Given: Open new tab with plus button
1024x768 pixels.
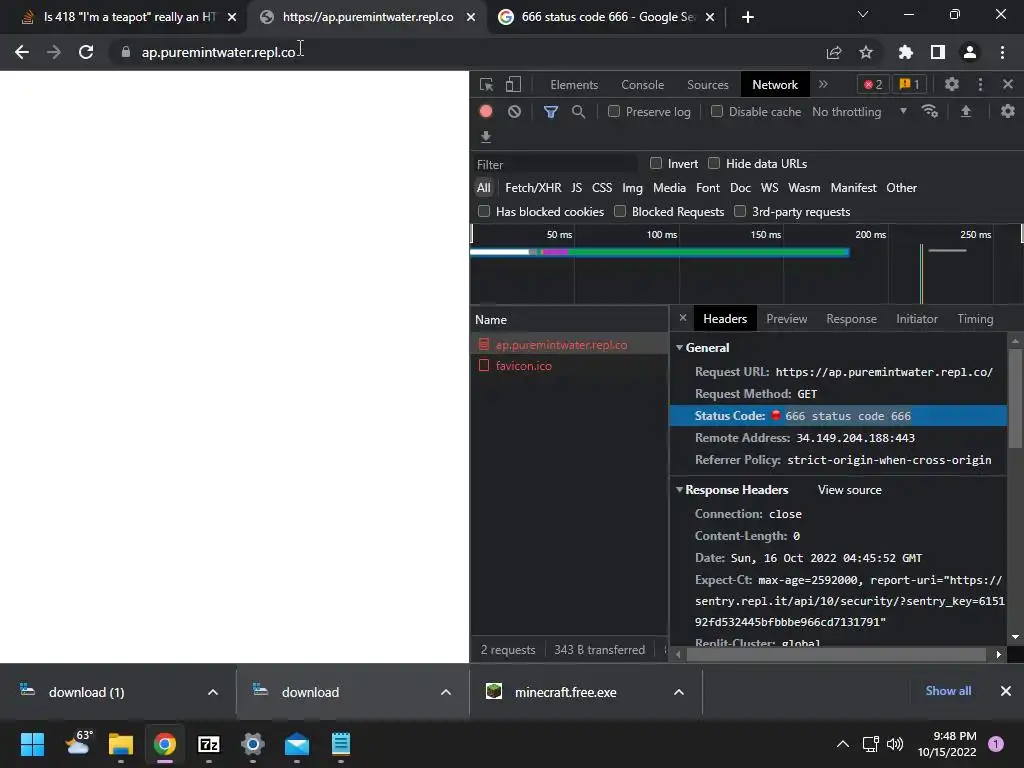Looking at the screenshot, I should coord(748,17).
